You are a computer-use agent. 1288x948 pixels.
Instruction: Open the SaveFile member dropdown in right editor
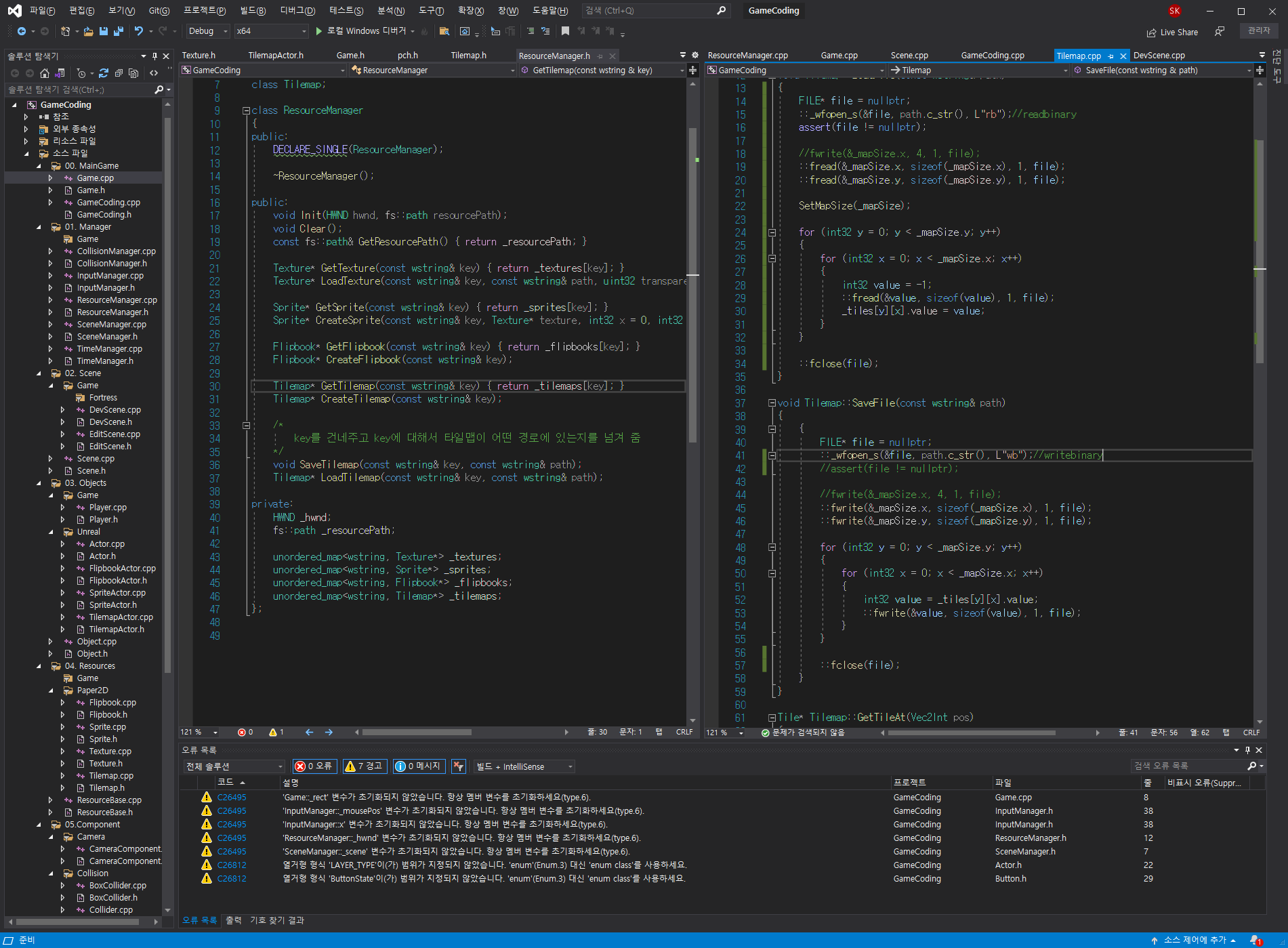(x=1163, y=70)
